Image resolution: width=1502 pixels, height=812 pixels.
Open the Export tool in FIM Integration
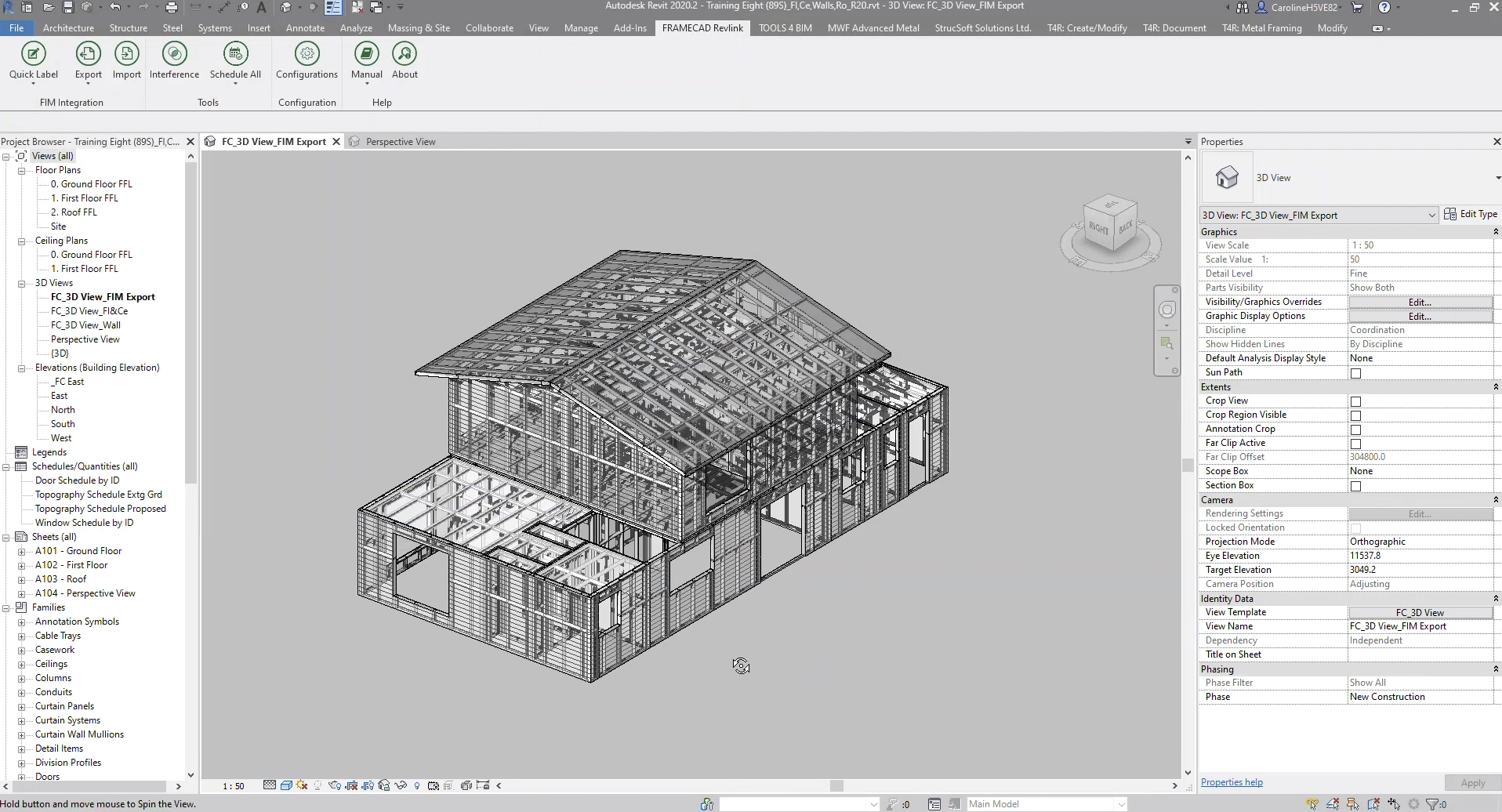[87, 61]
